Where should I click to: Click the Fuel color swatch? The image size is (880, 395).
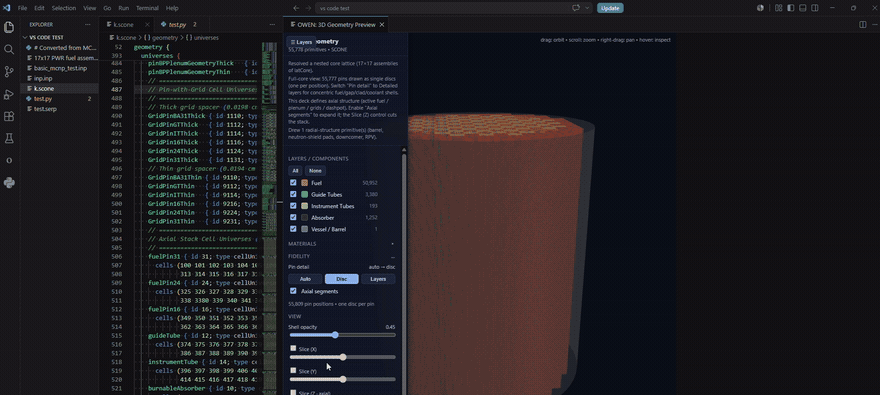(x=304, y=183)
